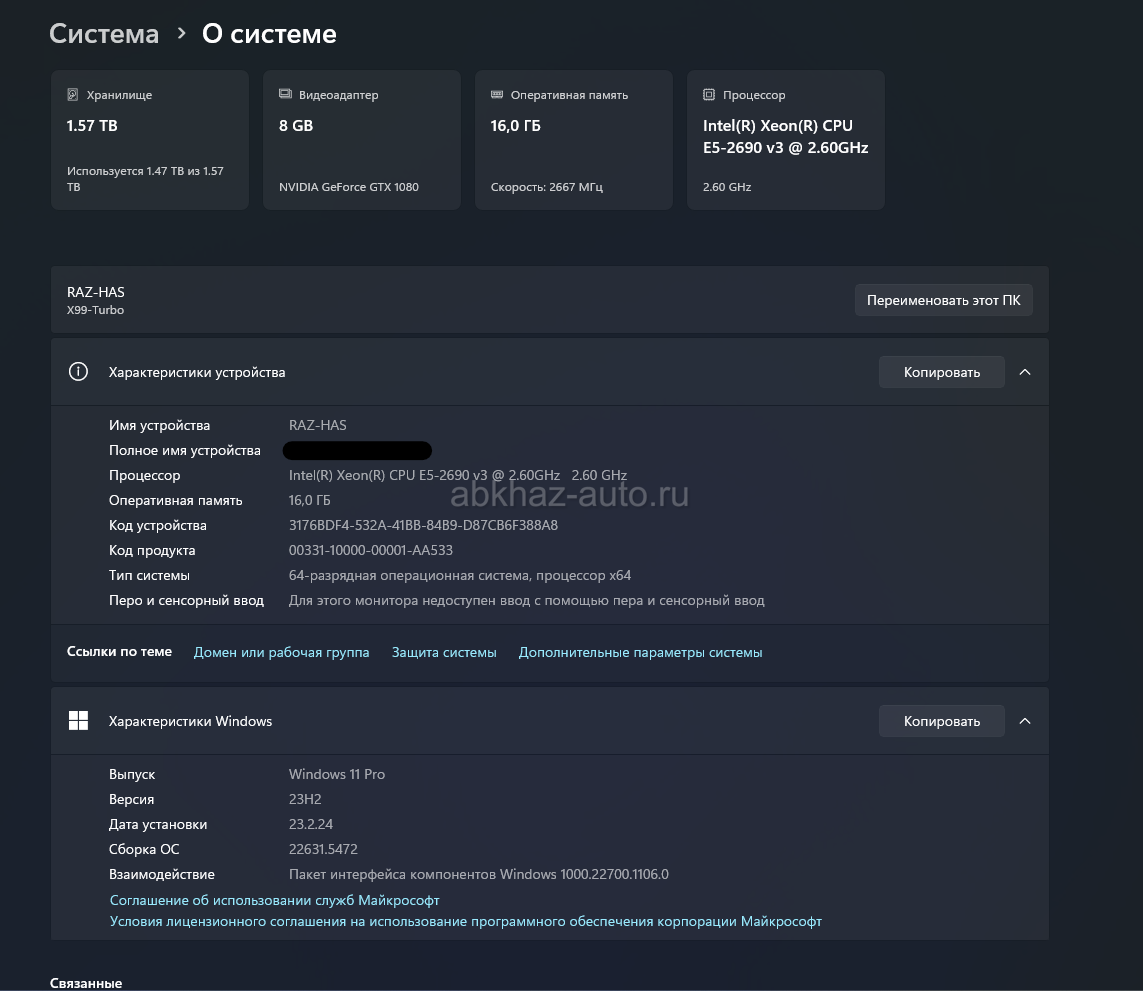The width and height of the screenshot is (1143, 991).
Task: Open the Оперативная память 16,0 ГБ card
Action: pyautogui.click(x=574, y=140)
